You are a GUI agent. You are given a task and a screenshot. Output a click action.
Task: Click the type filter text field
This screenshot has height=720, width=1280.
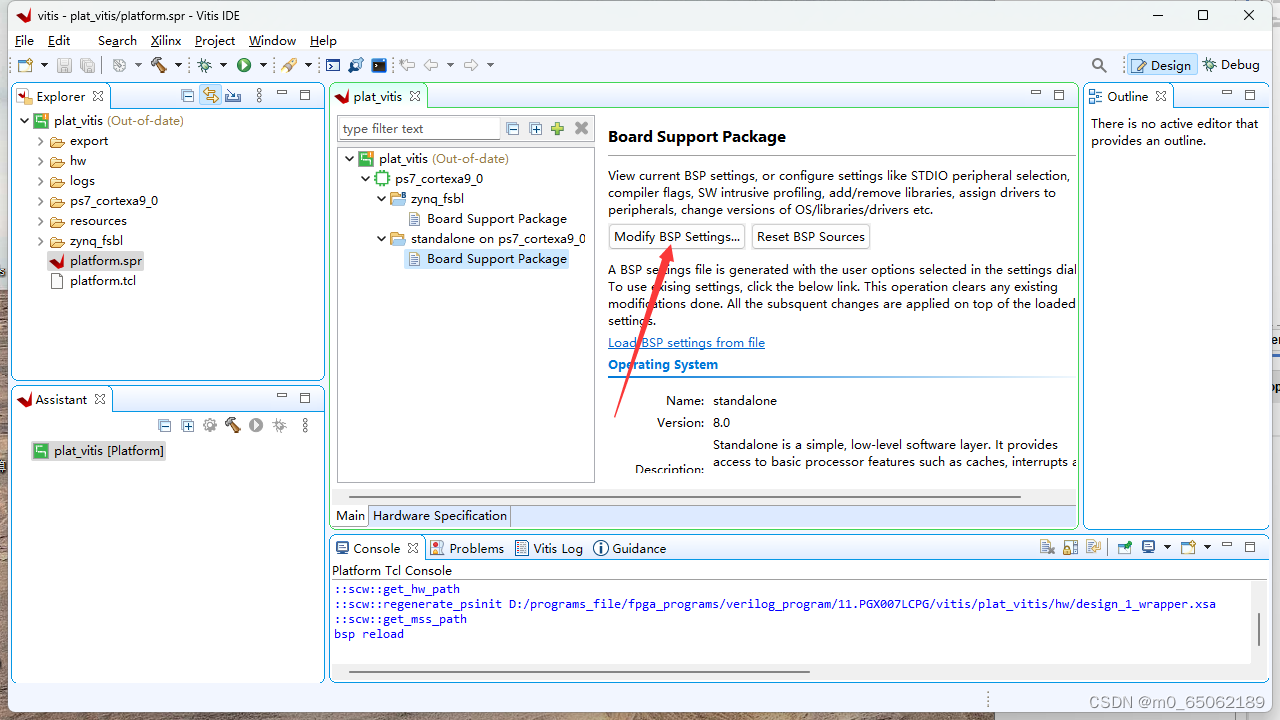point(418,128)
